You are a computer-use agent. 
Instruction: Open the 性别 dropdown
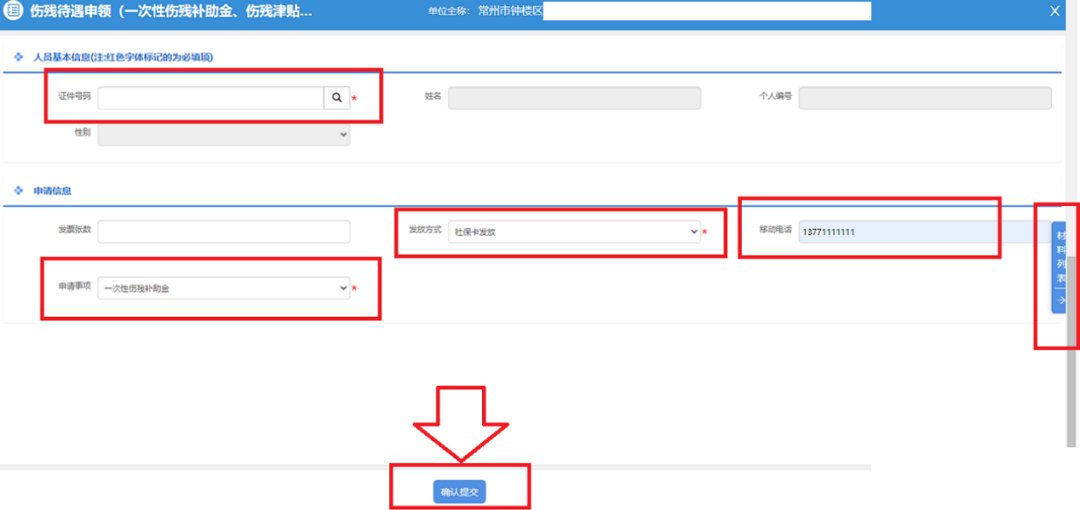(224, 133)
